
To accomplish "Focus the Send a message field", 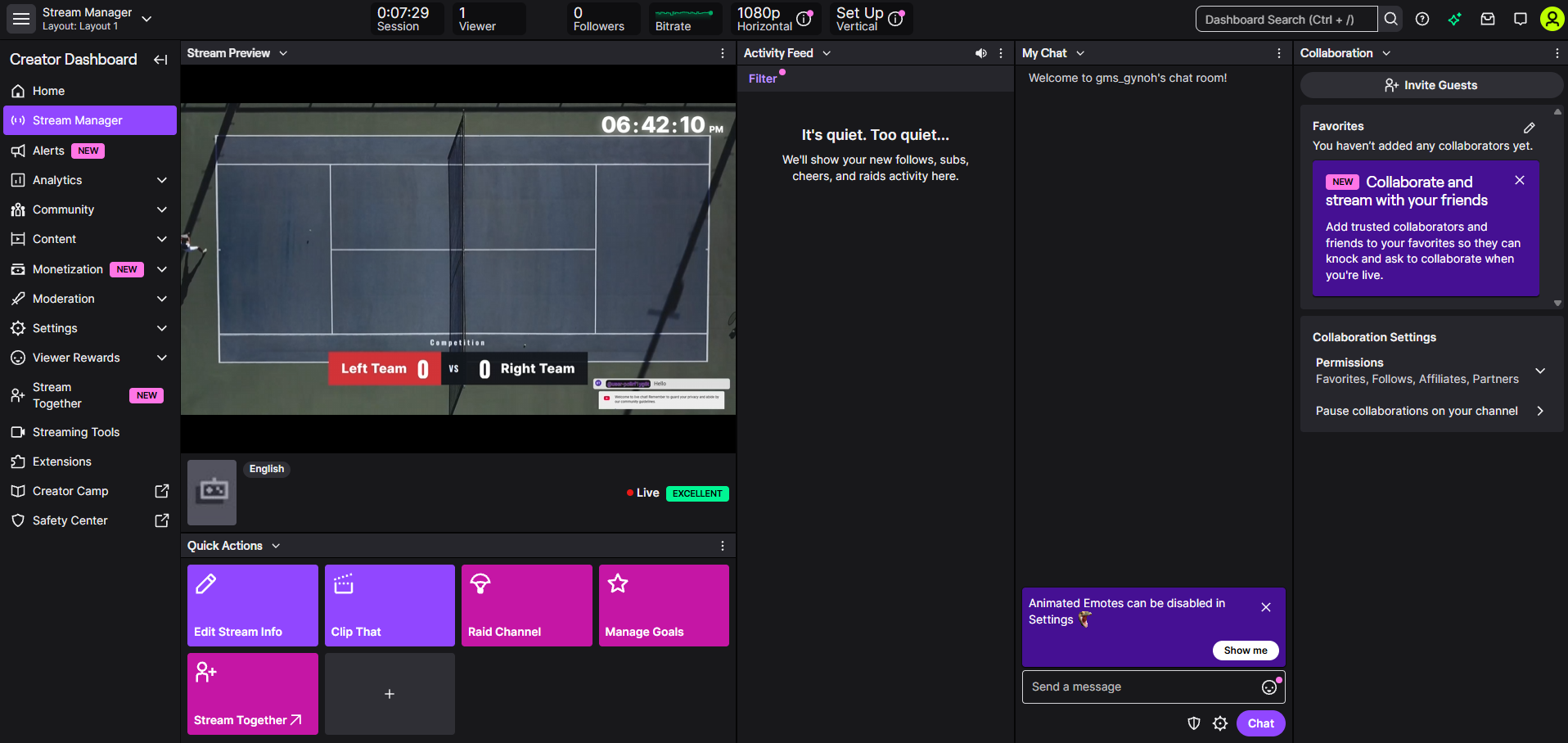I will 1154,687.
